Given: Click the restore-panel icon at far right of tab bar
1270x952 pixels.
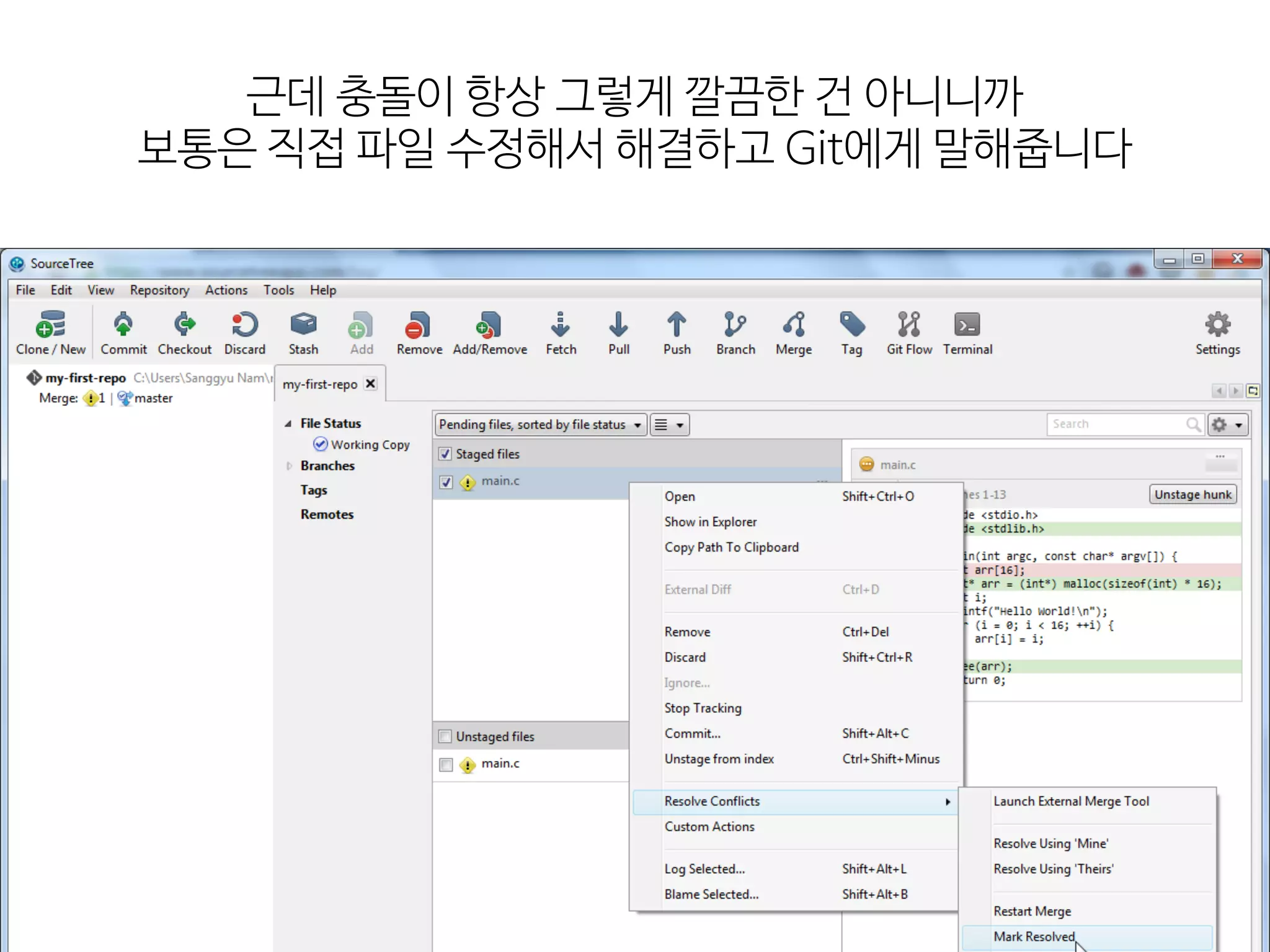Looking at the screenshot, I should tap(1253, 391).
